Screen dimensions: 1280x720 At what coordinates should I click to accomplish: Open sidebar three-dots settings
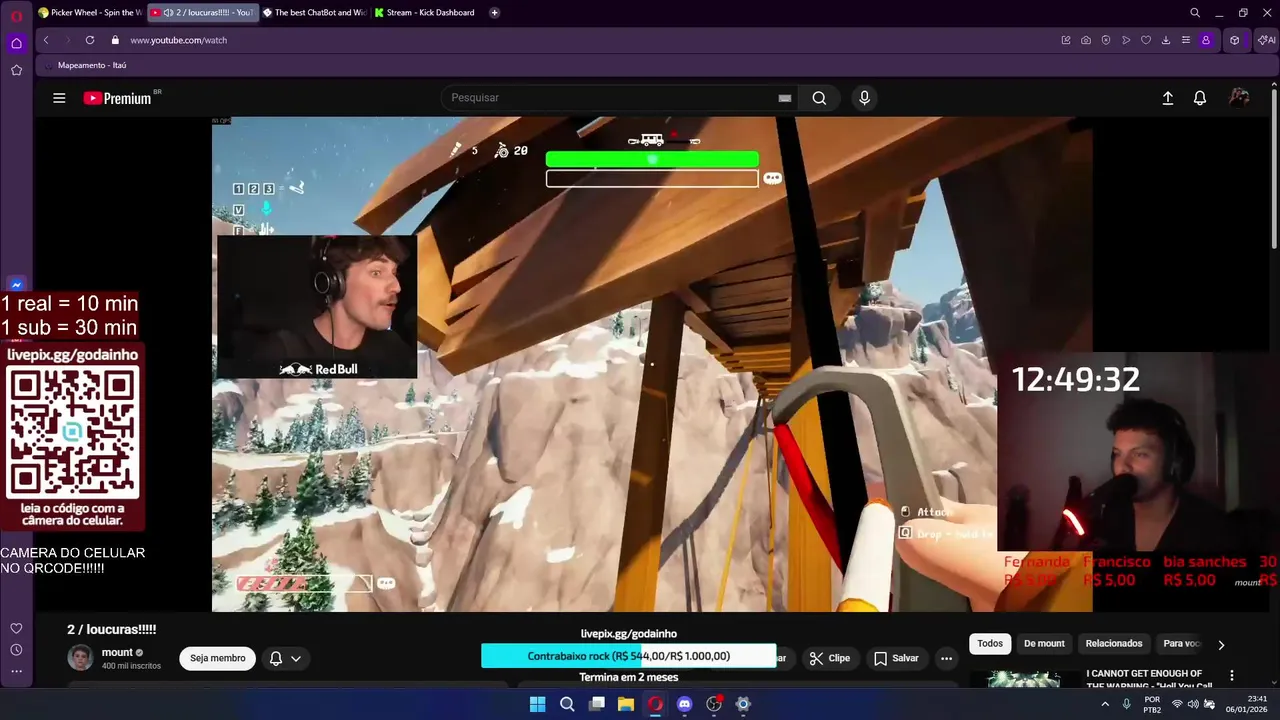[x=16, y=671]
